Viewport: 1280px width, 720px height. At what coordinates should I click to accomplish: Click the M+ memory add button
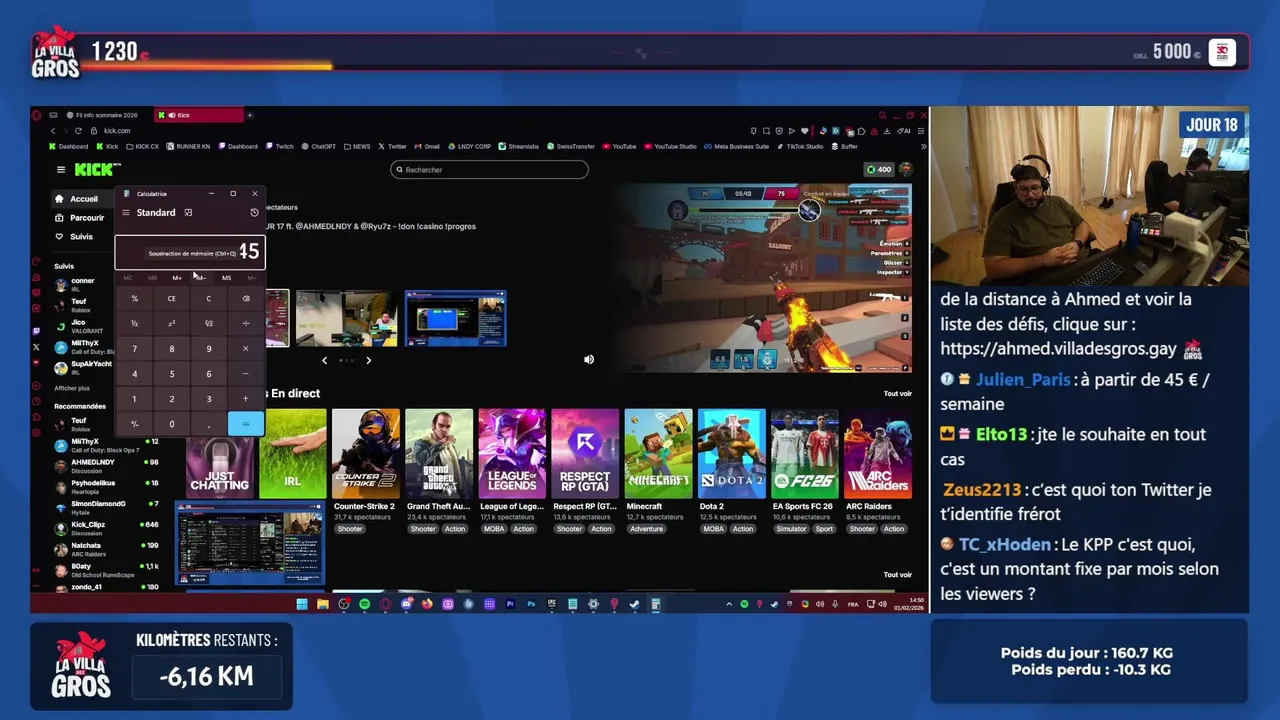[x=177, y=278]
